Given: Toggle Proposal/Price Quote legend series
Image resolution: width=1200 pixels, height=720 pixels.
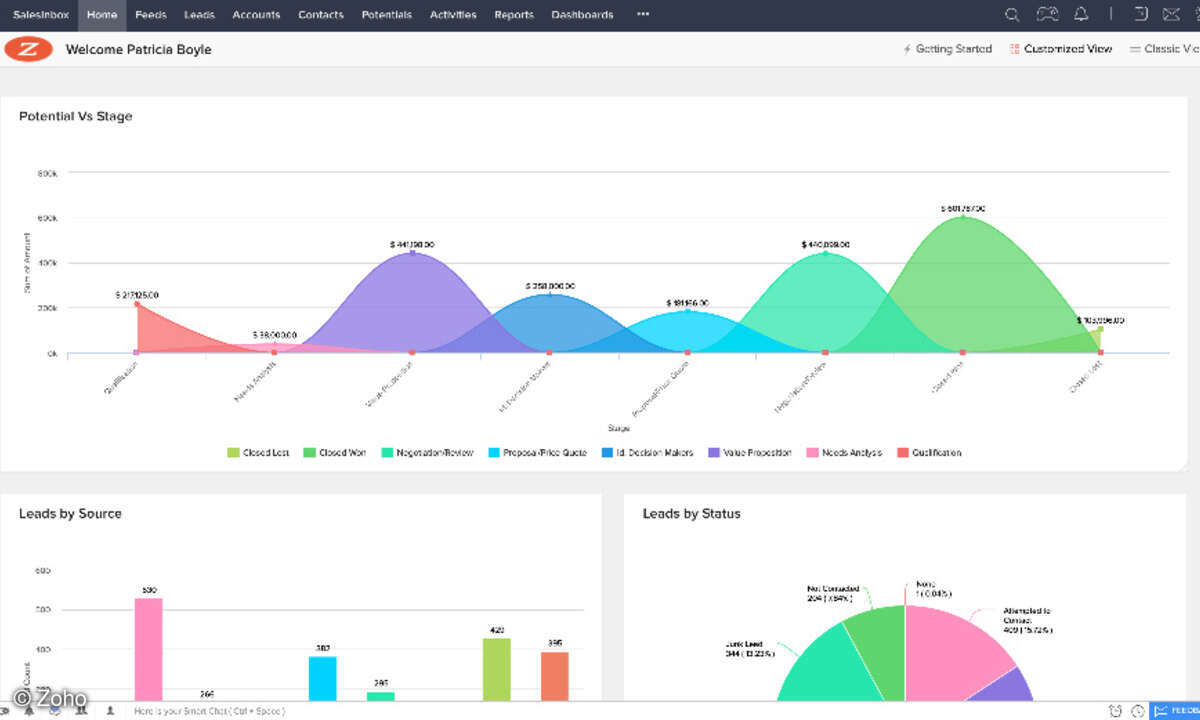Looking at the screenshot, I should (x=538, y=453).
